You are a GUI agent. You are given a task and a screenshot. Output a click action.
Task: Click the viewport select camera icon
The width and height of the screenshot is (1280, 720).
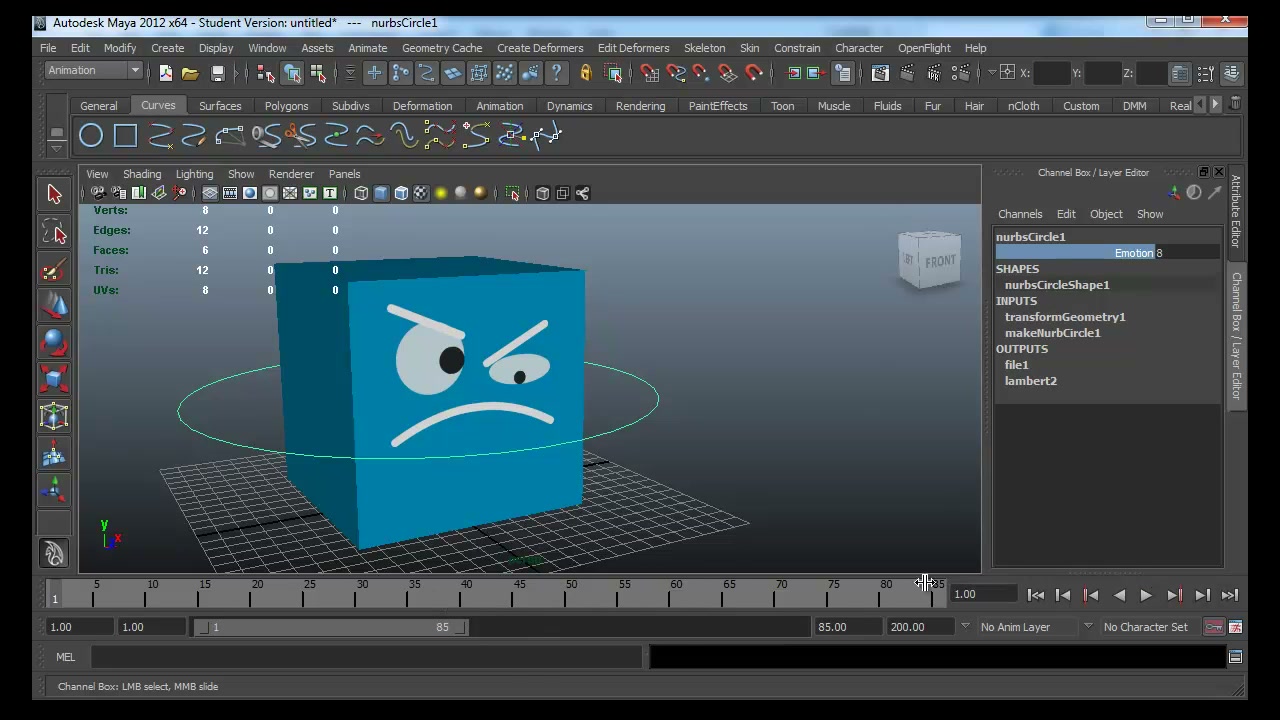click(x=98, y=193)
